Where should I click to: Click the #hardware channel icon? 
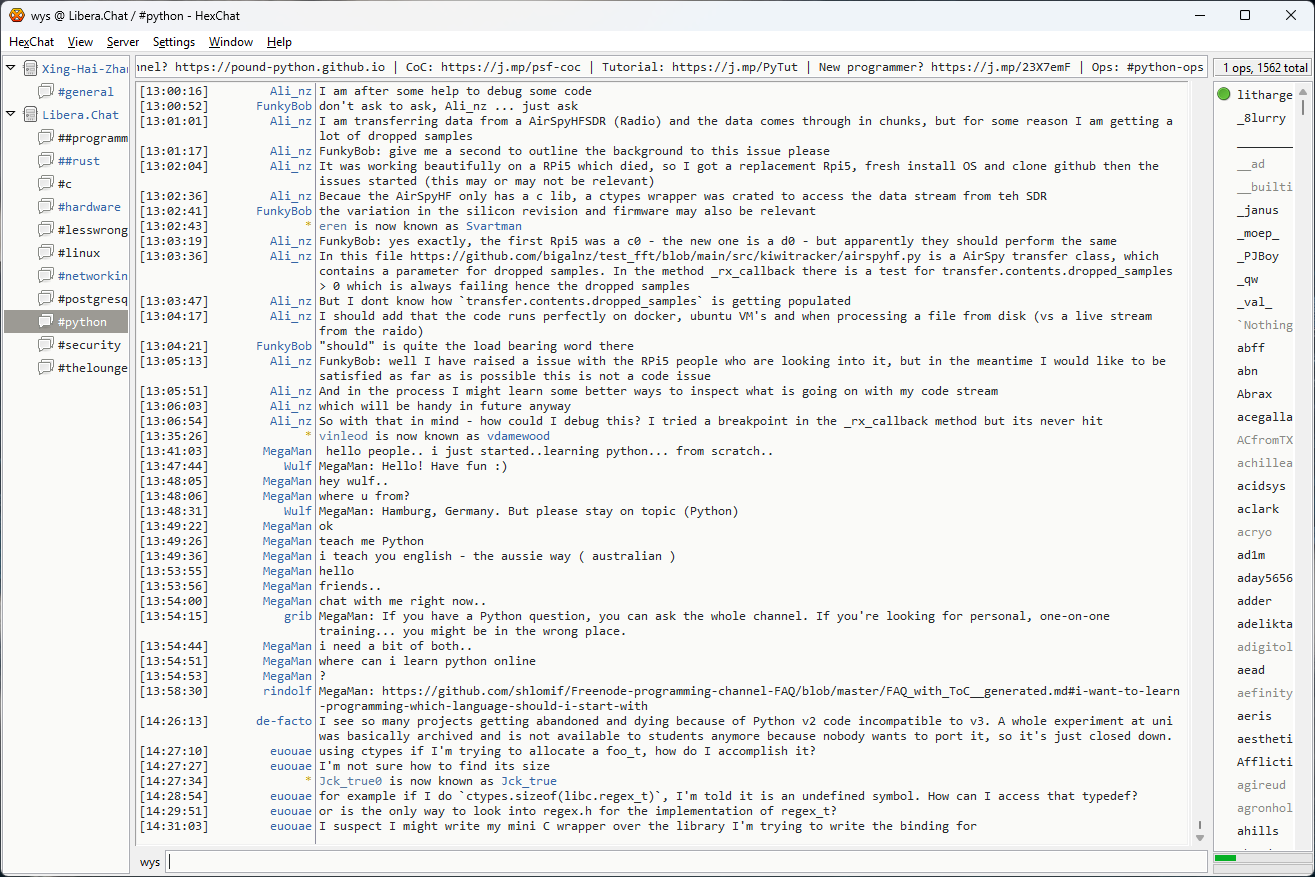click(46, 207)
